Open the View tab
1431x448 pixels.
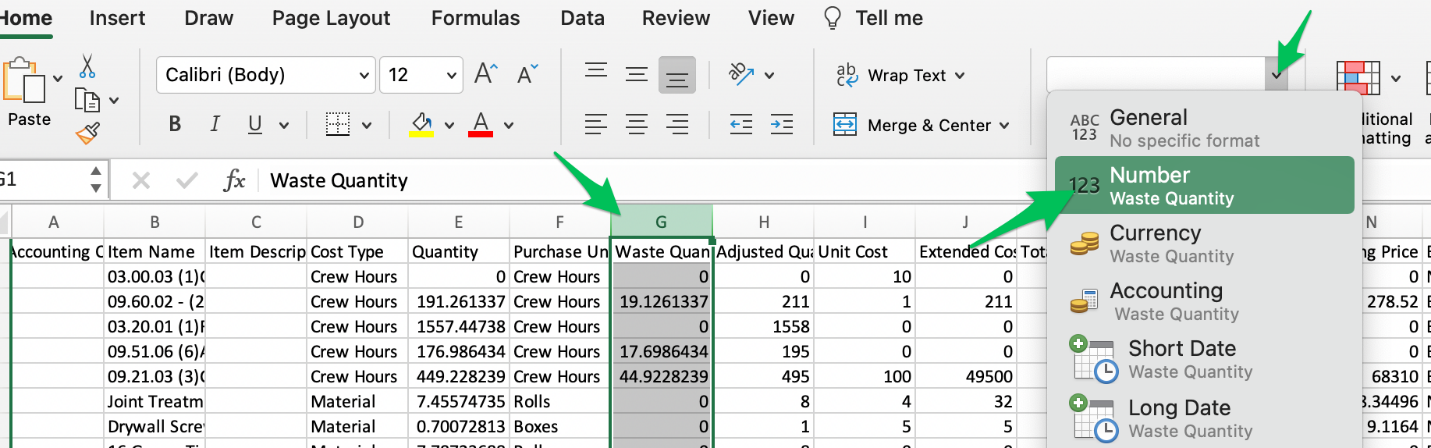(770, 18)
